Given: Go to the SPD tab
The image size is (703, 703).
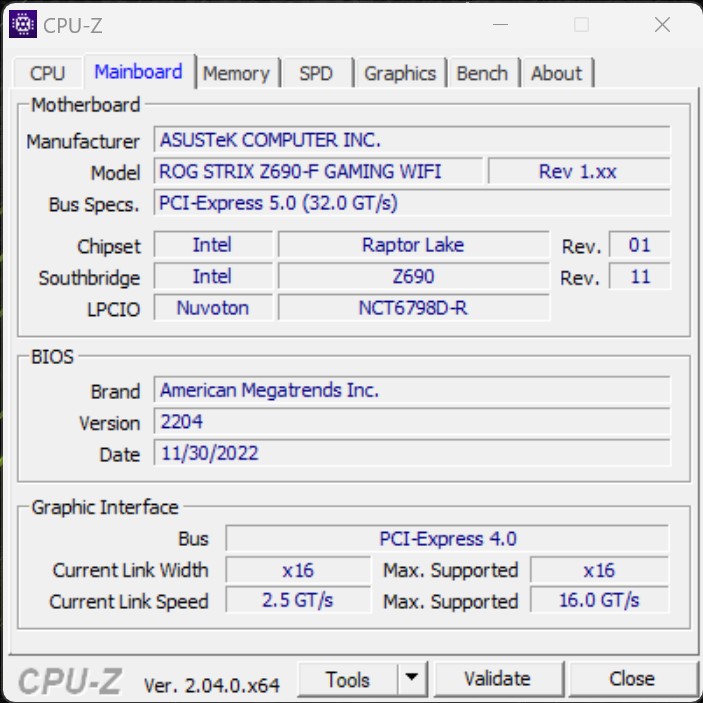Looking at the screenshot, I should pyautogui.click(x=316, y=73).
